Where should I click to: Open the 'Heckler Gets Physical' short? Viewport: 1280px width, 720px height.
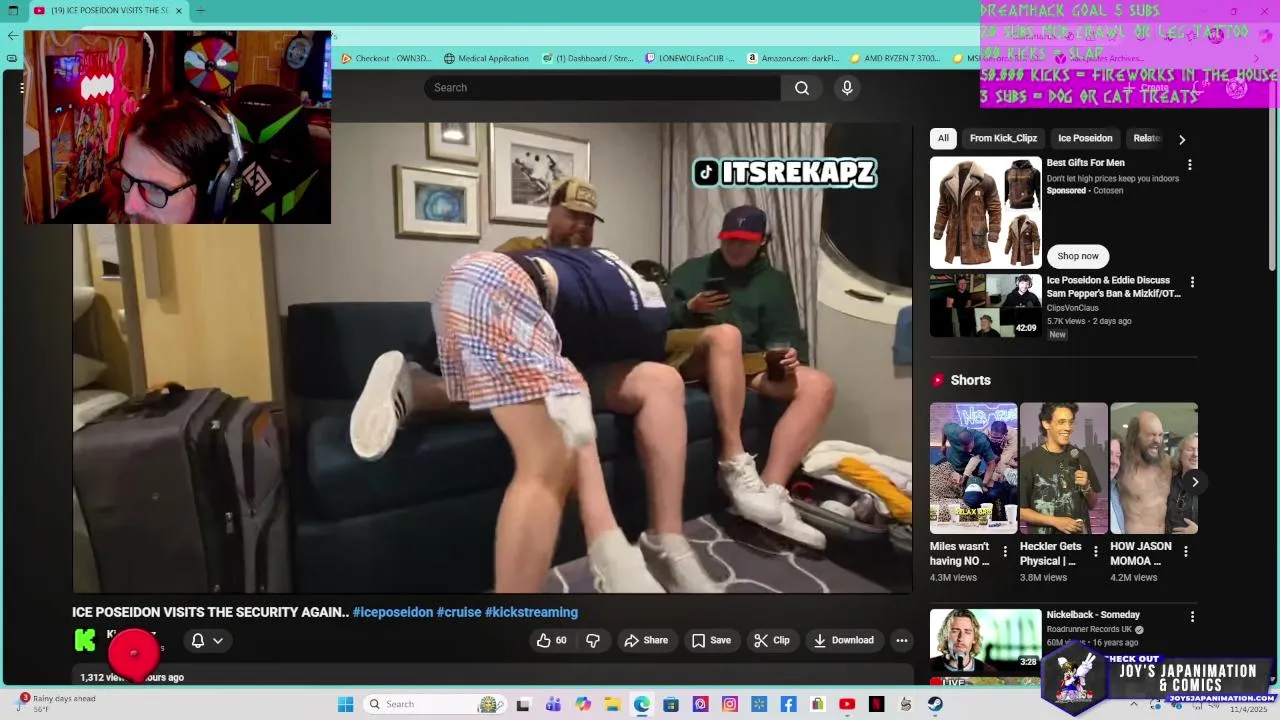pos(1064,468)
